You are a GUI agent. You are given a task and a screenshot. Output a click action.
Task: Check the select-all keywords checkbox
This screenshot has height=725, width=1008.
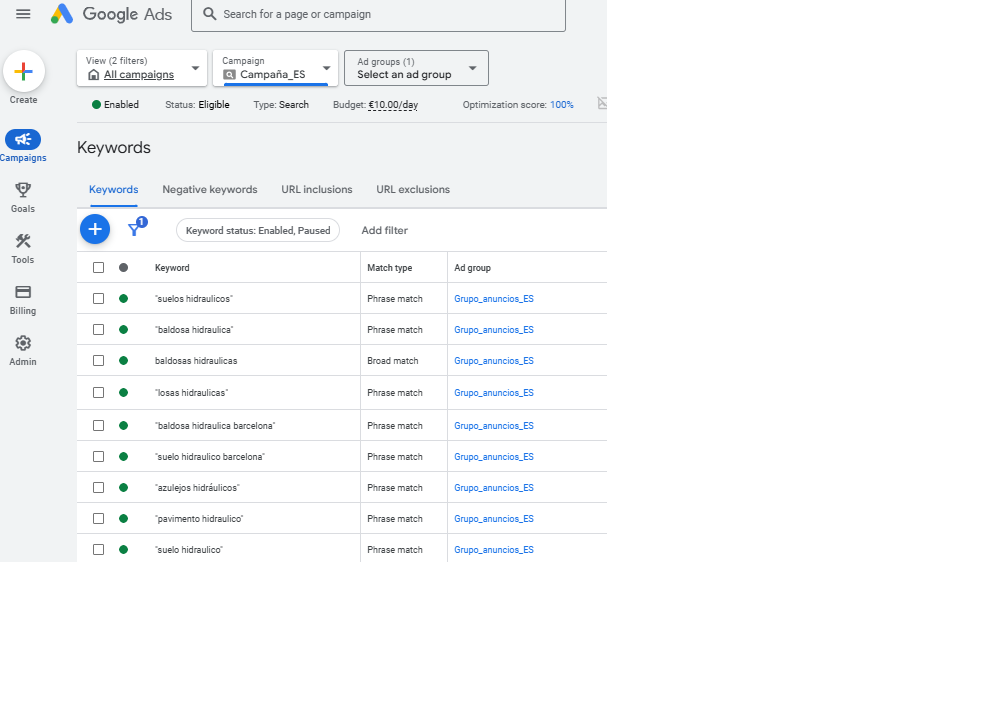98,267
